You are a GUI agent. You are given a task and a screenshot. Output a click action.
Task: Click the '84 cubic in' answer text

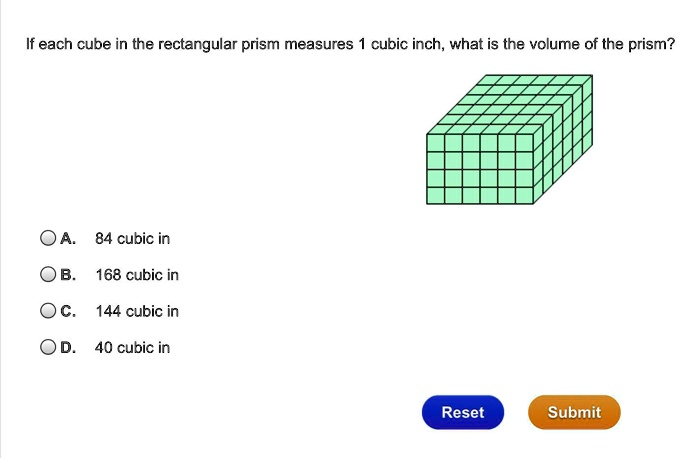pos(132,239)
